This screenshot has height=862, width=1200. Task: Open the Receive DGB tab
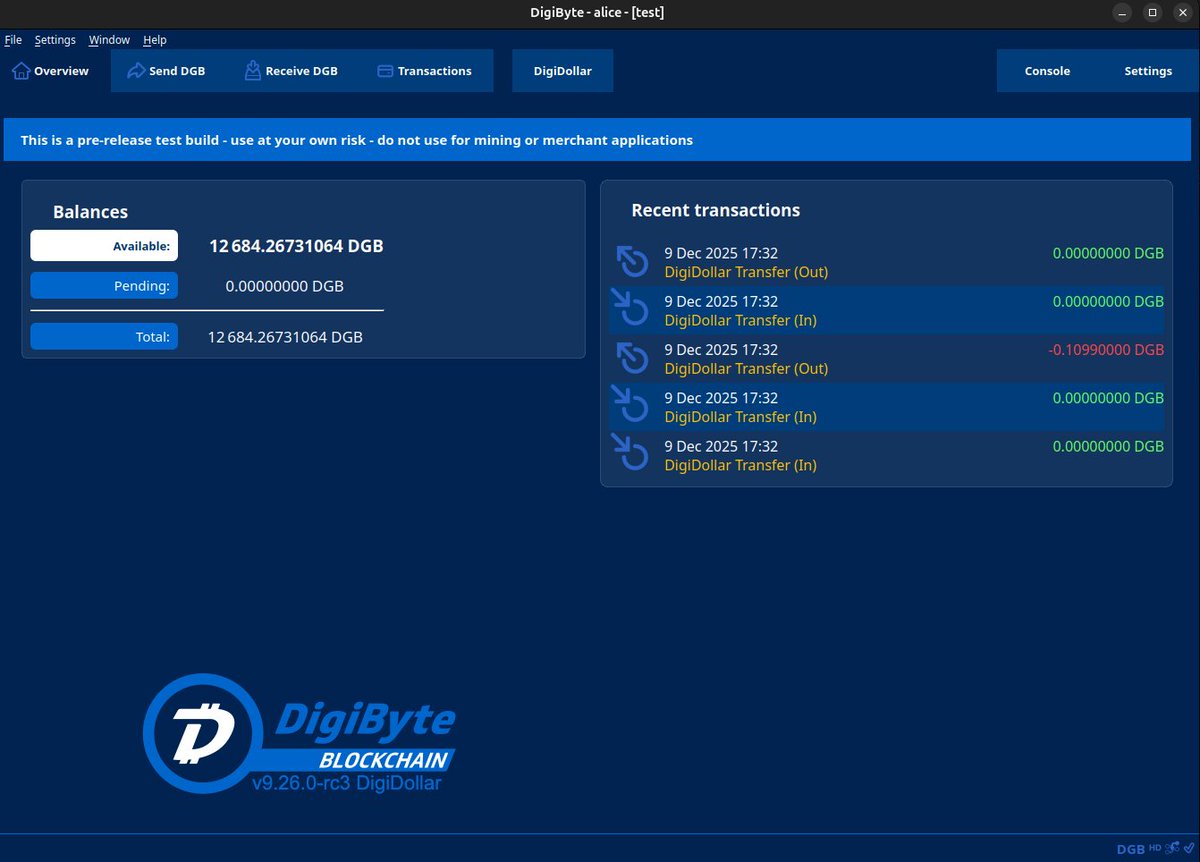pyautogui.click(x=291, y=71)
